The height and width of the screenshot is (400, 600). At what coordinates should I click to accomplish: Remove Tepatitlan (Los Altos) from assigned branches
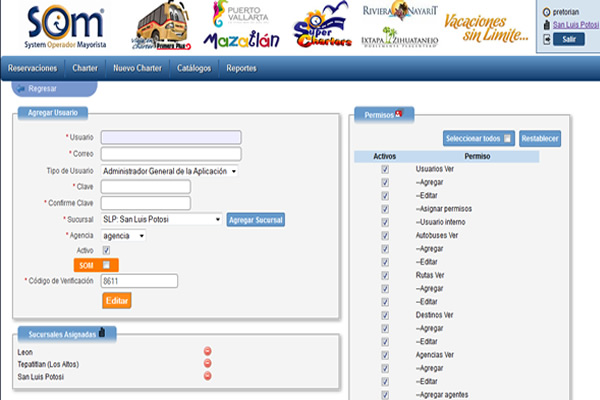208,363
